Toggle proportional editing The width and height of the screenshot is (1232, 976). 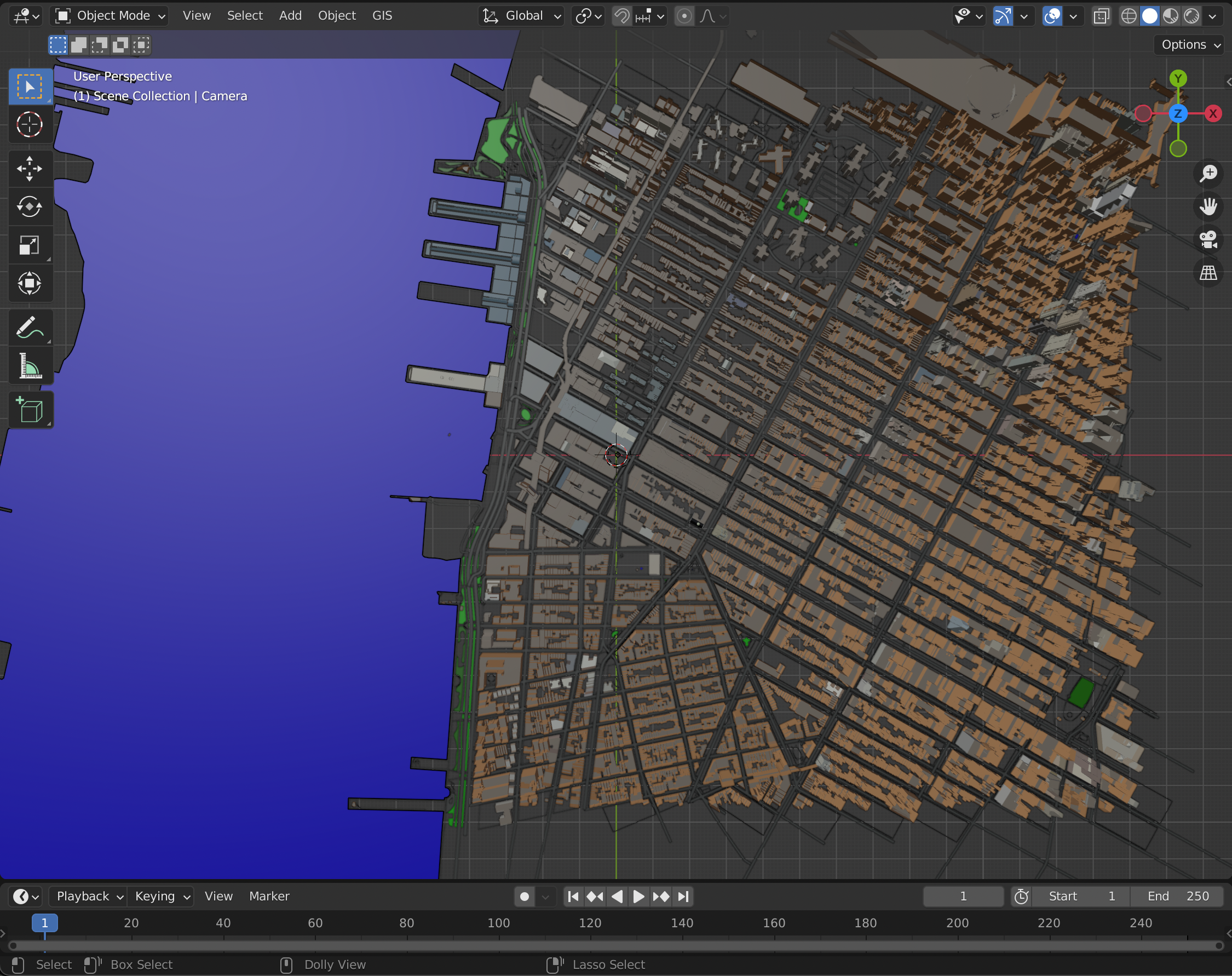(x=684, y=16)
